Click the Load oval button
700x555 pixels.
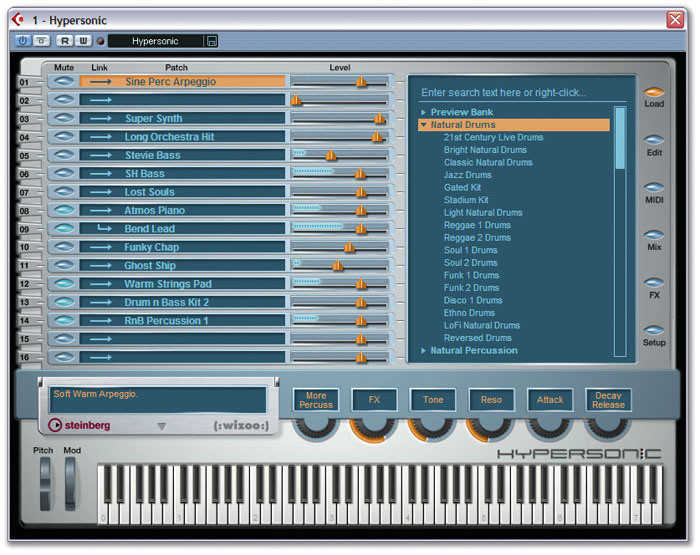pos(654,92)
